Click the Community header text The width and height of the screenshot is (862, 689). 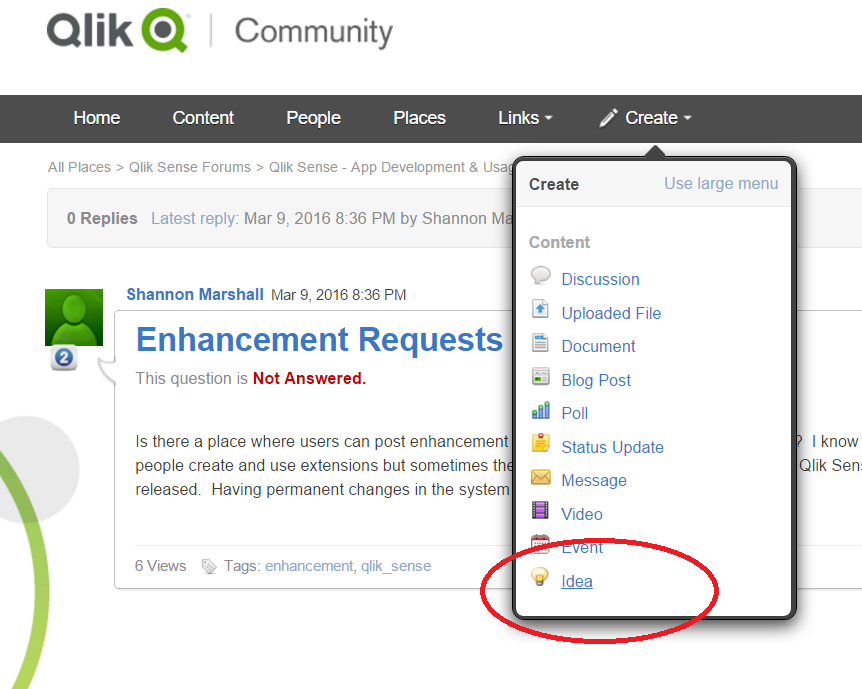(314, 32)
